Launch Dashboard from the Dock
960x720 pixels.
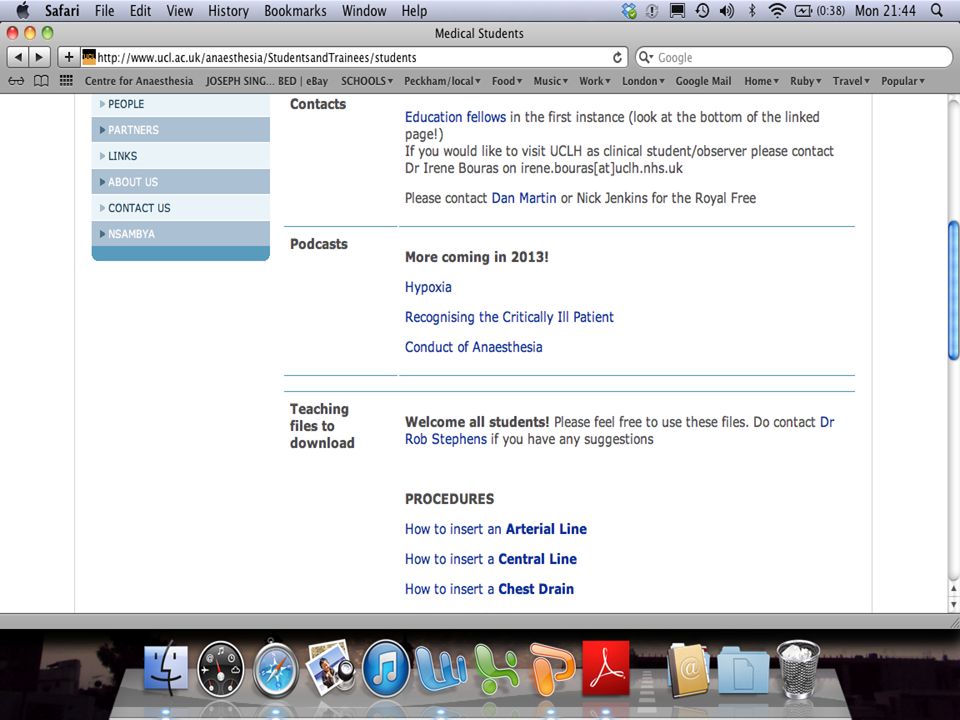coord(220,669)
